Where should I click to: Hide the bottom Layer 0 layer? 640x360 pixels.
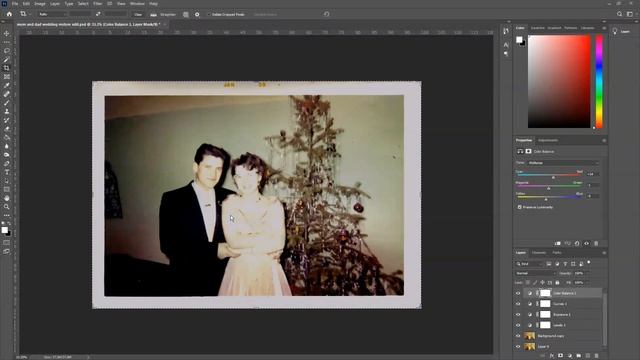pyautogui.click(x=518, y=346)
